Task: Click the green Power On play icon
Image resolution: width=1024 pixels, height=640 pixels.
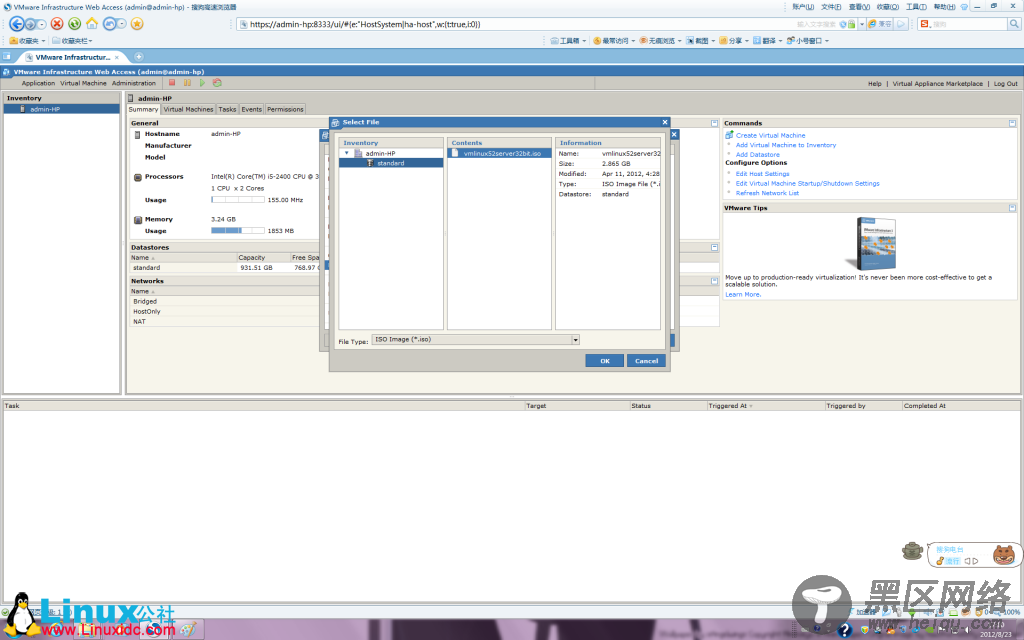Action: (202, 83)
